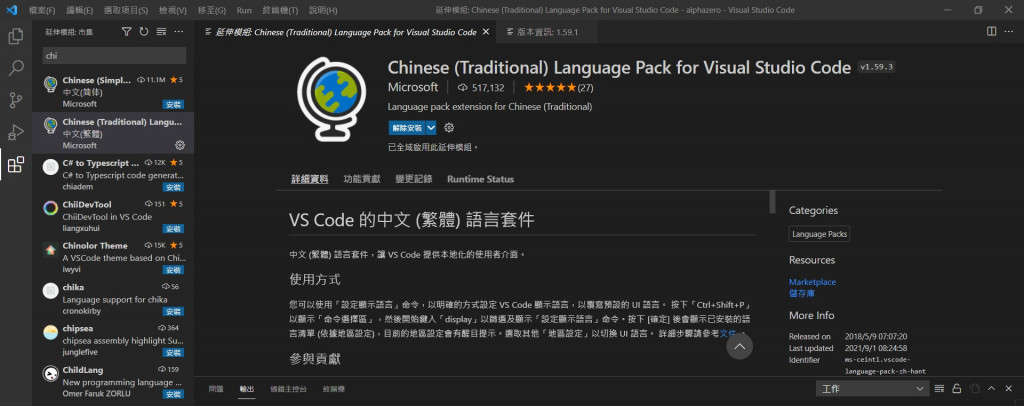Open extensions sidebar more actions menu
Screen dimensions: 1024x406
(x=179, y=31)
